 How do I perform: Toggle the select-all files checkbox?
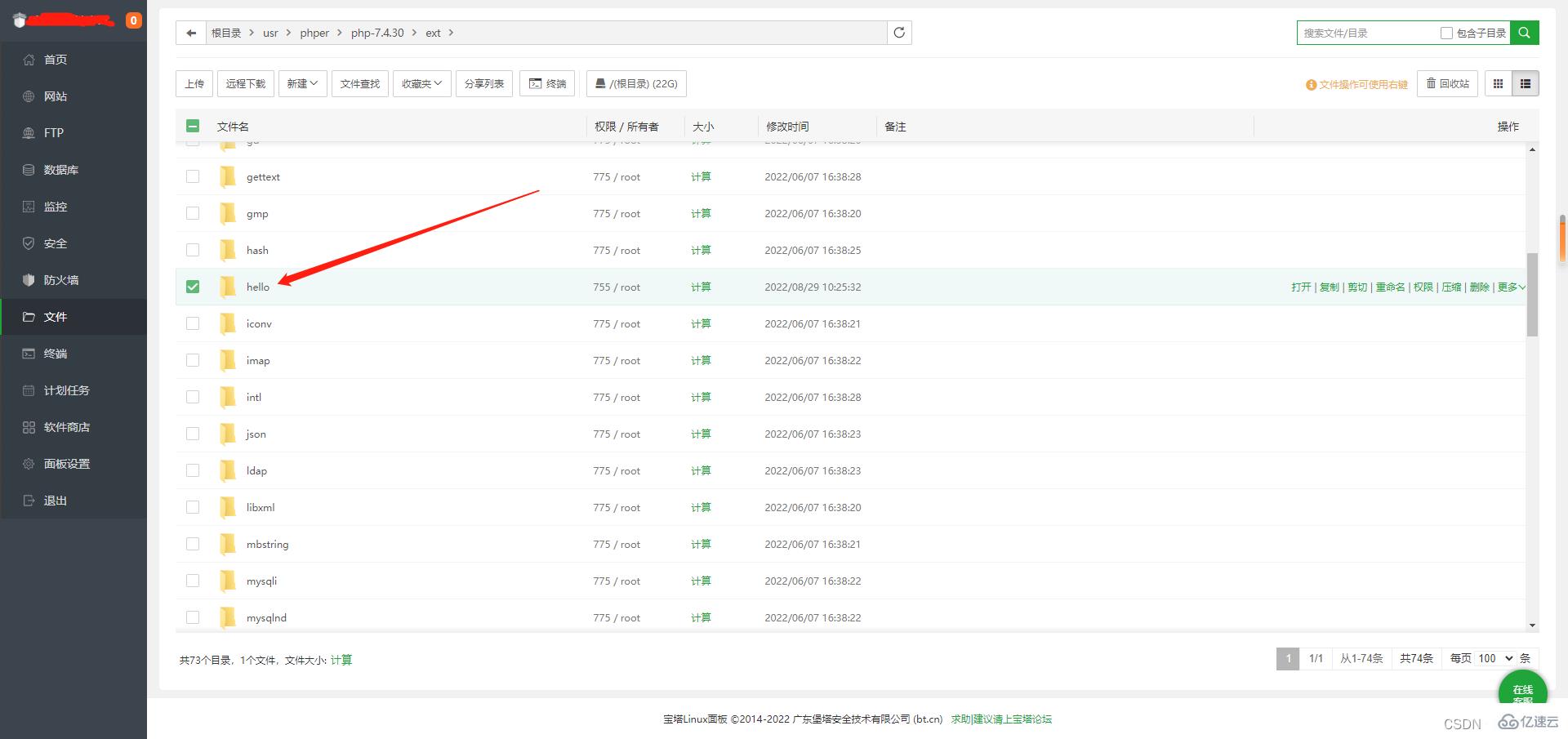[193, 126]
